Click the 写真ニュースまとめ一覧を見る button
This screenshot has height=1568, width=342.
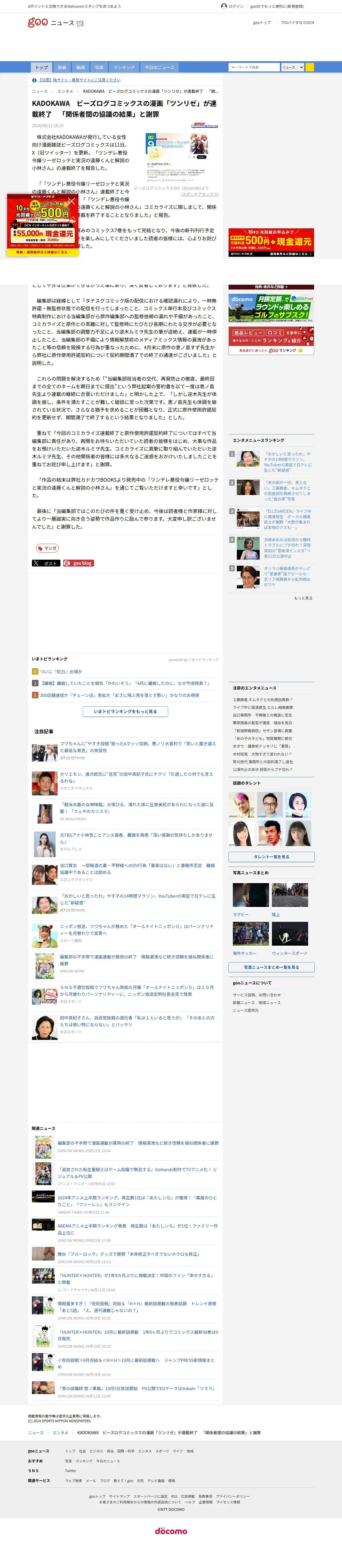(271, 967)
